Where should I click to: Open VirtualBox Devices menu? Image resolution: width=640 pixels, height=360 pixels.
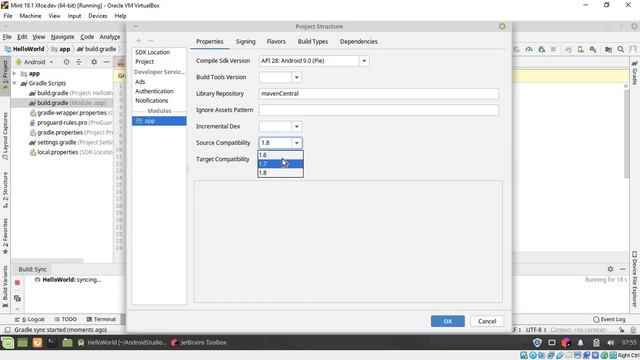(x=98, y=16)
